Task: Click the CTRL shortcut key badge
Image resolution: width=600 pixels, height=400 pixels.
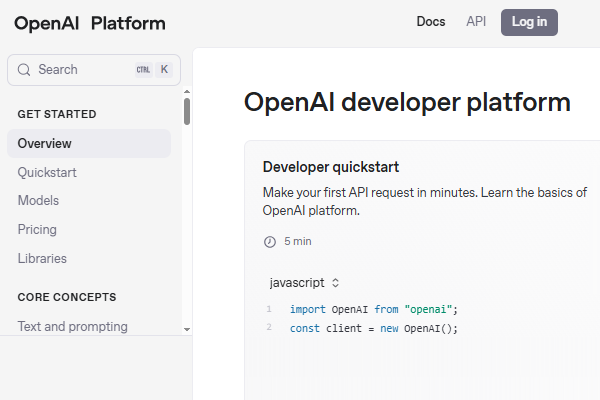Action: coord(143,70)
